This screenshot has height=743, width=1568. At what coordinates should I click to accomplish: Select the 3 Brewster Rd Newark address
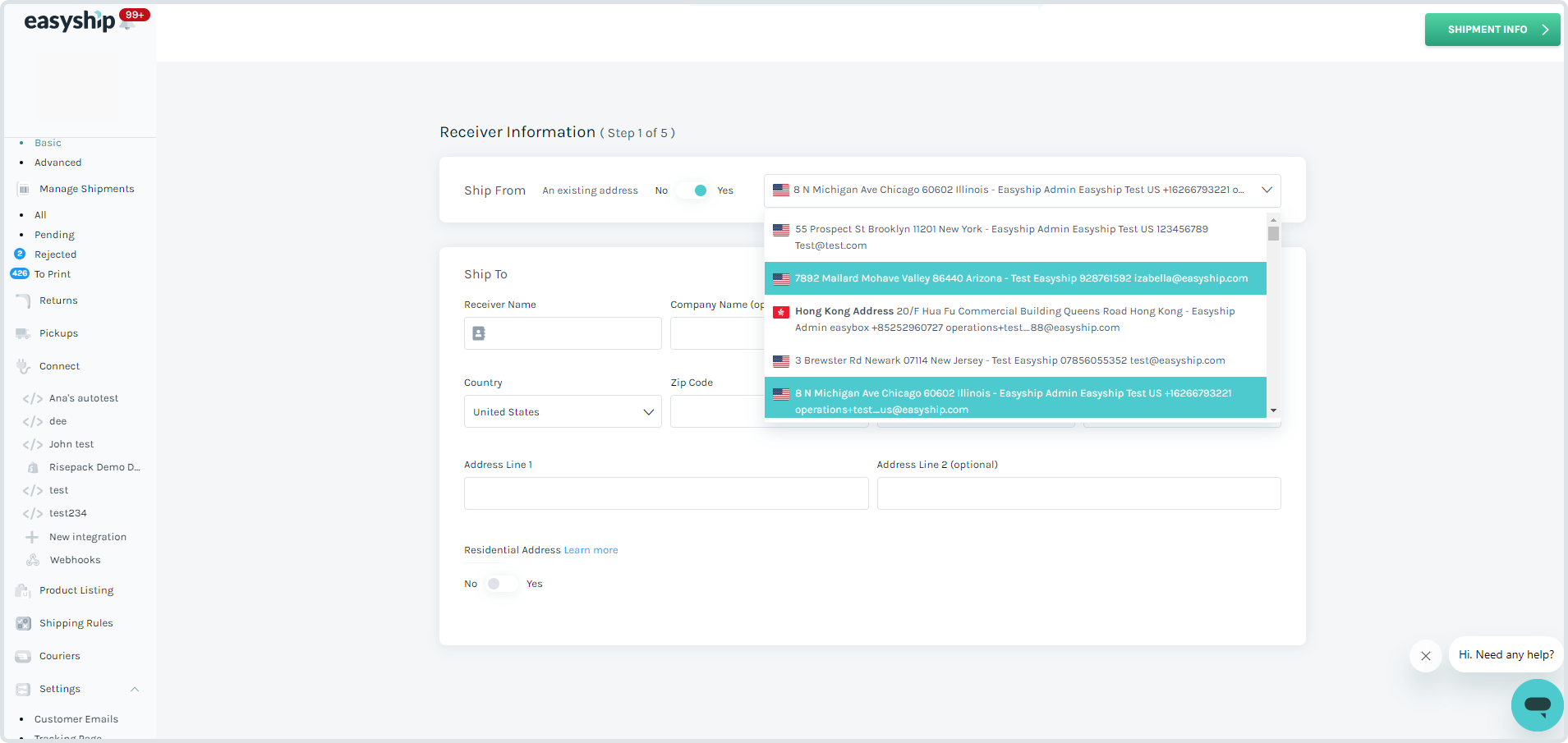(1015, 360)
